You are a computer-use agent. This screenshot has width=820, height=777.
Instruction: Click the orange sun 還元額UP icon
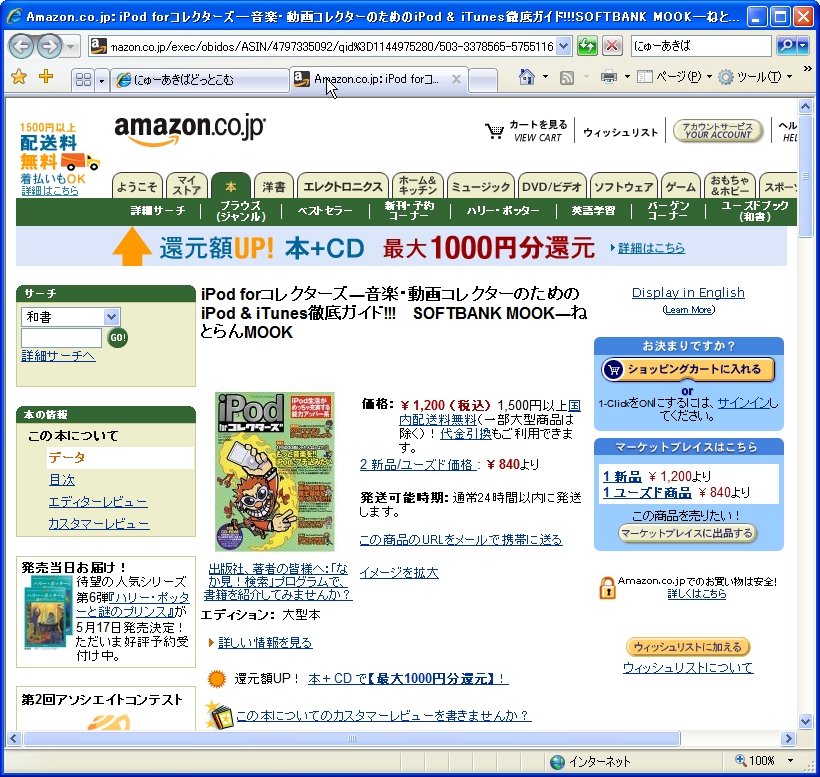tap(216, 679)
